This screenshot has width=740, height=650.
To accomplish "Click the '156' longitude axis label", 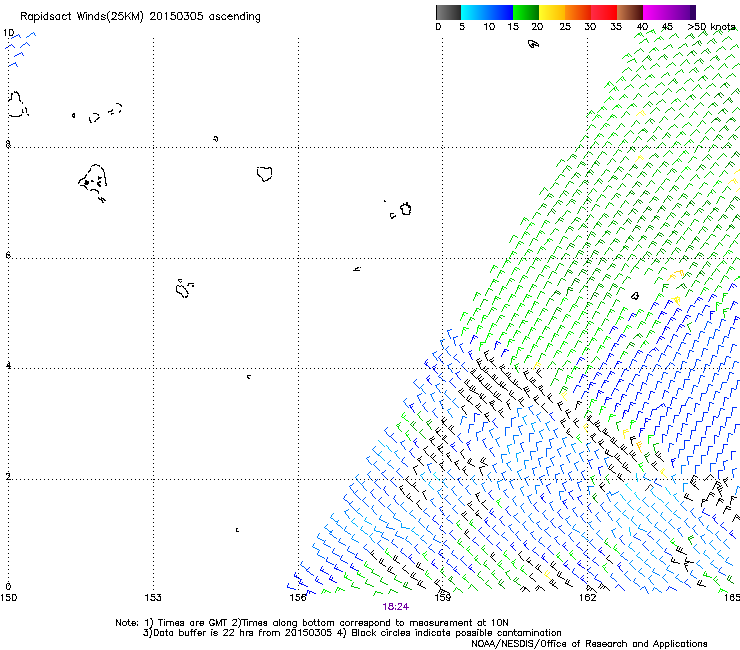I will (298, 598).
